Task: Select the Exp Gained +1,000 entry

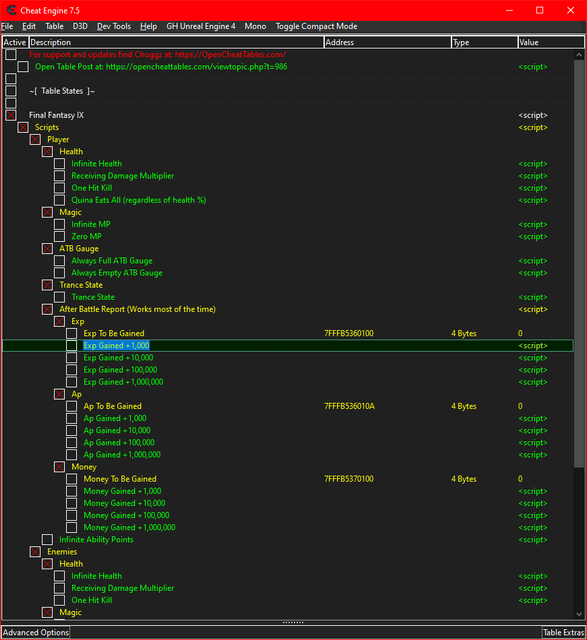Action: pos(116,346)
